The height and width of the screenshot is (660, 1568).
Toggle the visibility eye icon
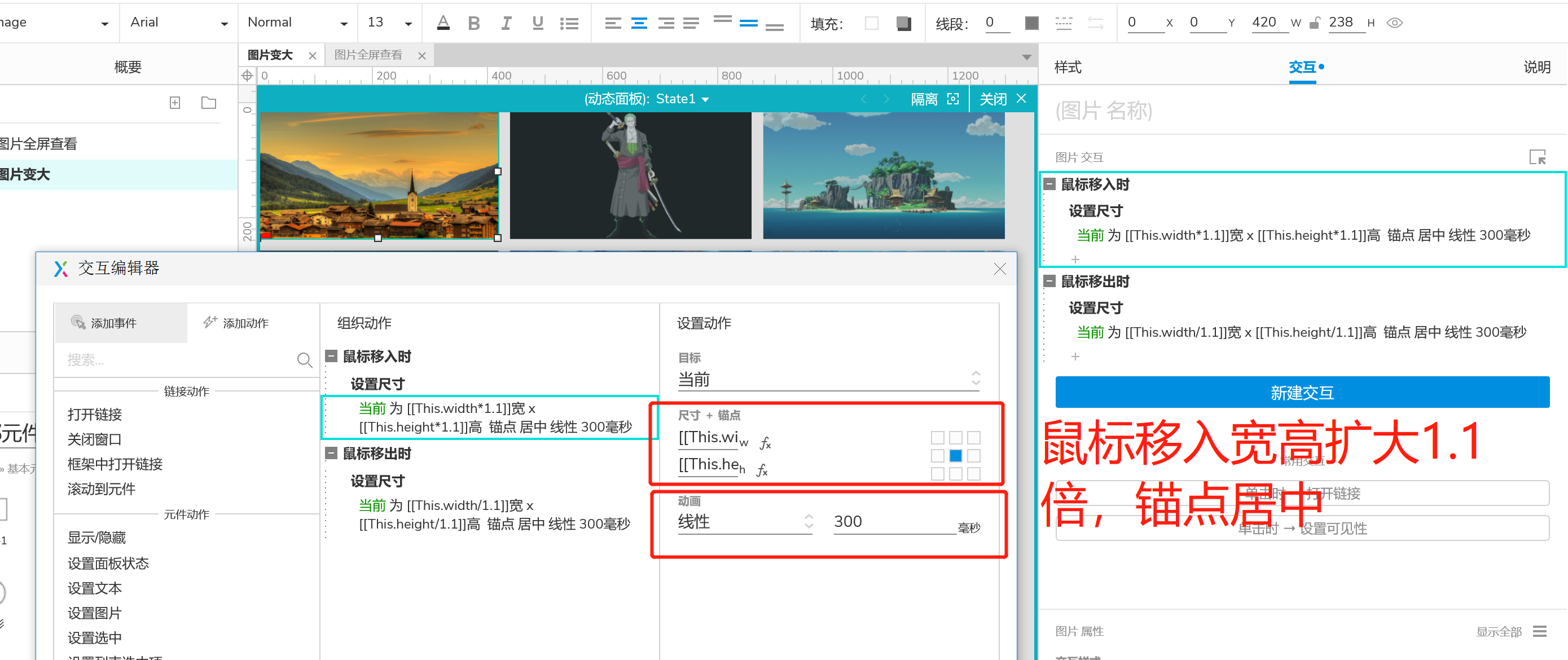coord(1395,23)
